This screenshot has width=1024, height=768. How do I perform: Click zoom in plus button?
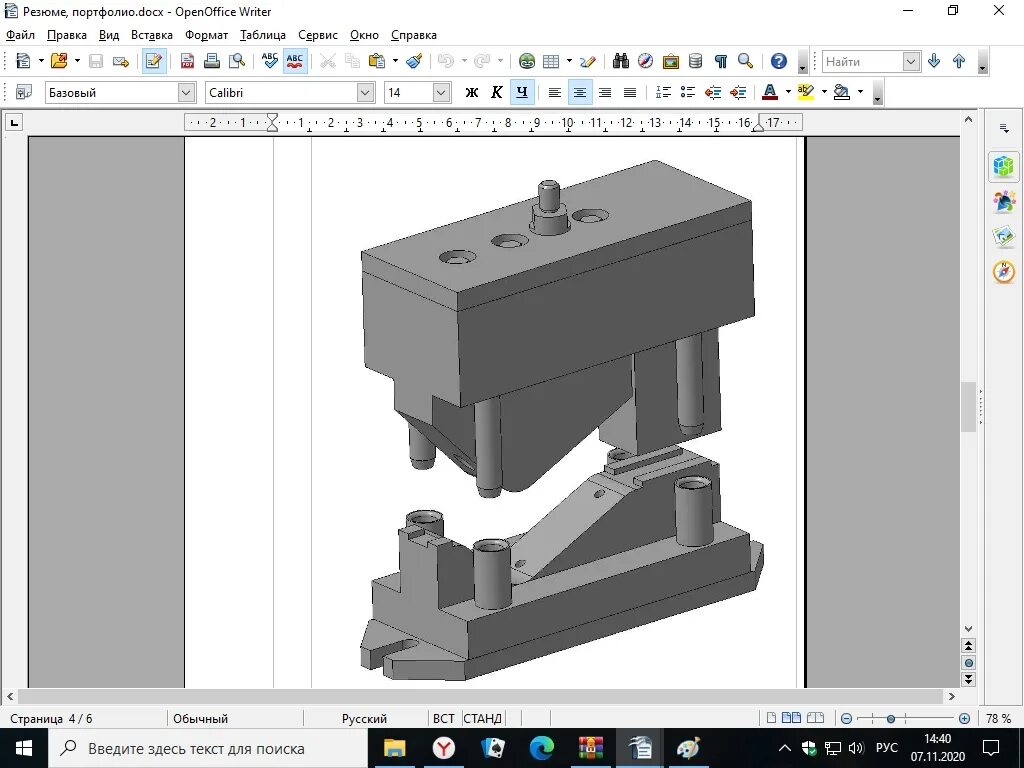[965, 718]
